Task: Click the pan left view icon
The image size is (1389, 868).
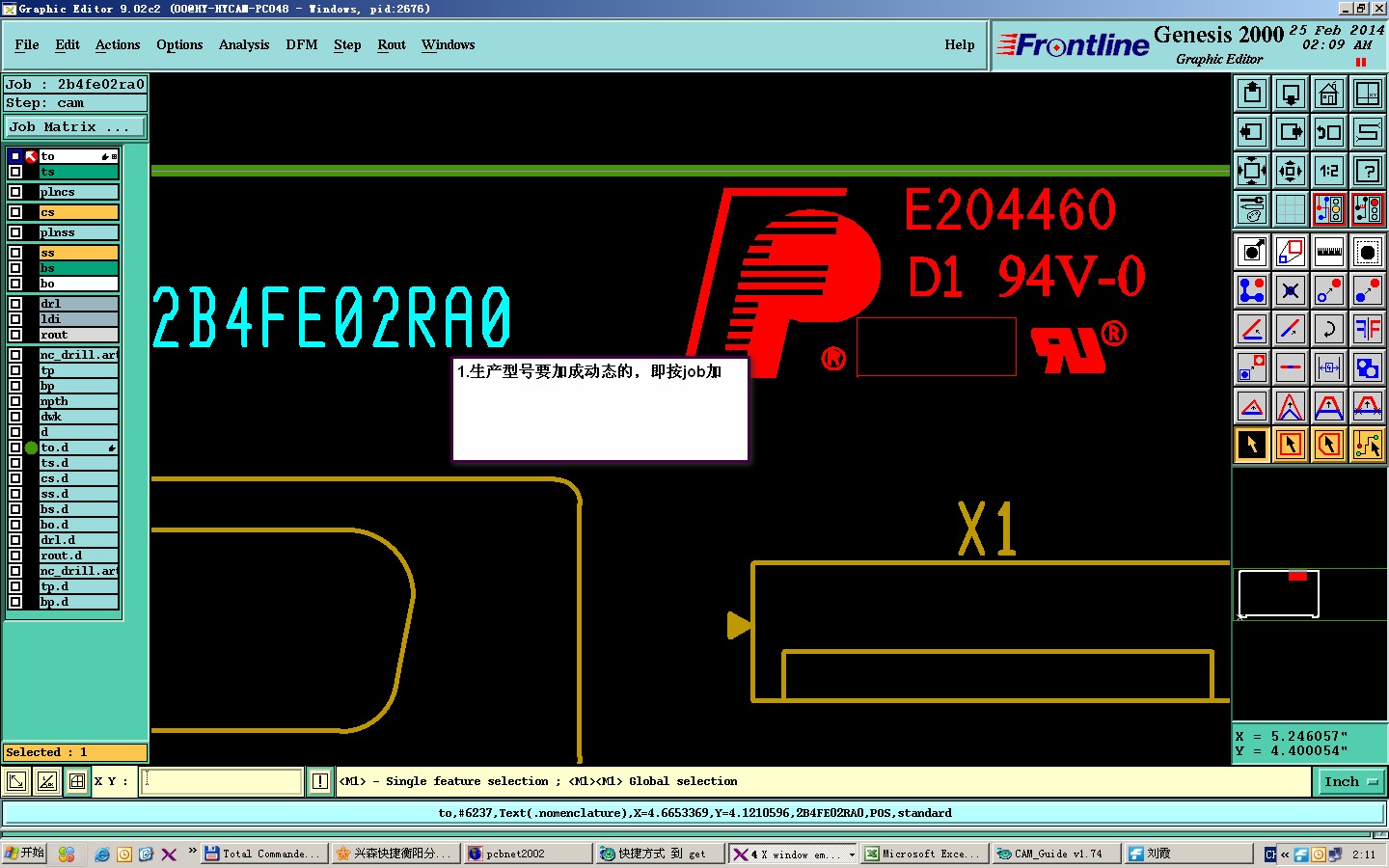Action: tap(1252, 132)
